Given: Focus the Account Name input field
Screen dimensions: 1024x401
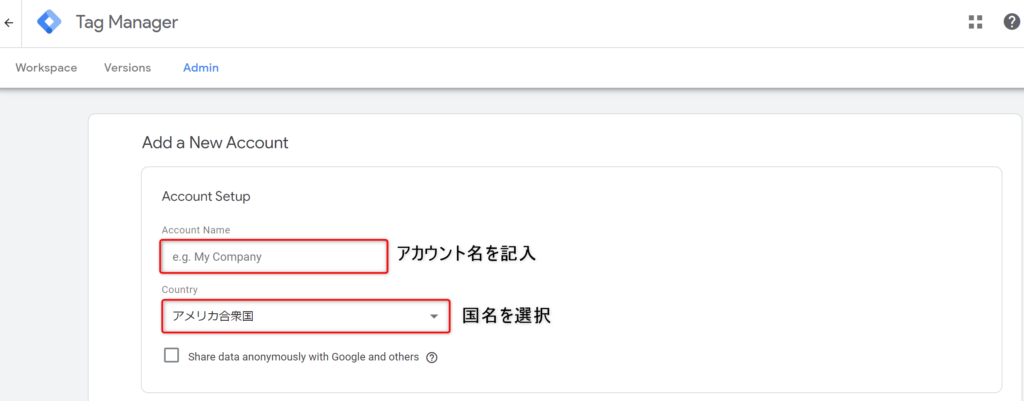Looking at the screenshot, I should [274, 257].
